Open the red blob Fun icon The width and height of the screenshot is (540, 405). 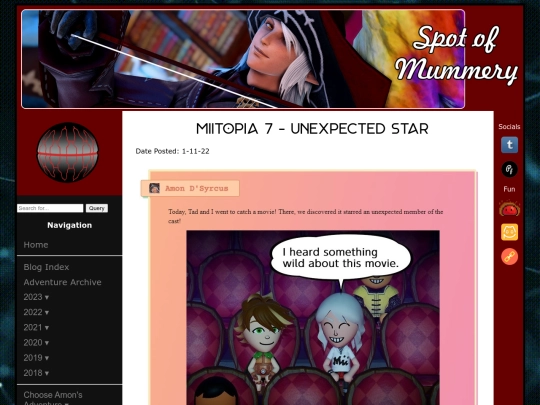coord(509,208)
